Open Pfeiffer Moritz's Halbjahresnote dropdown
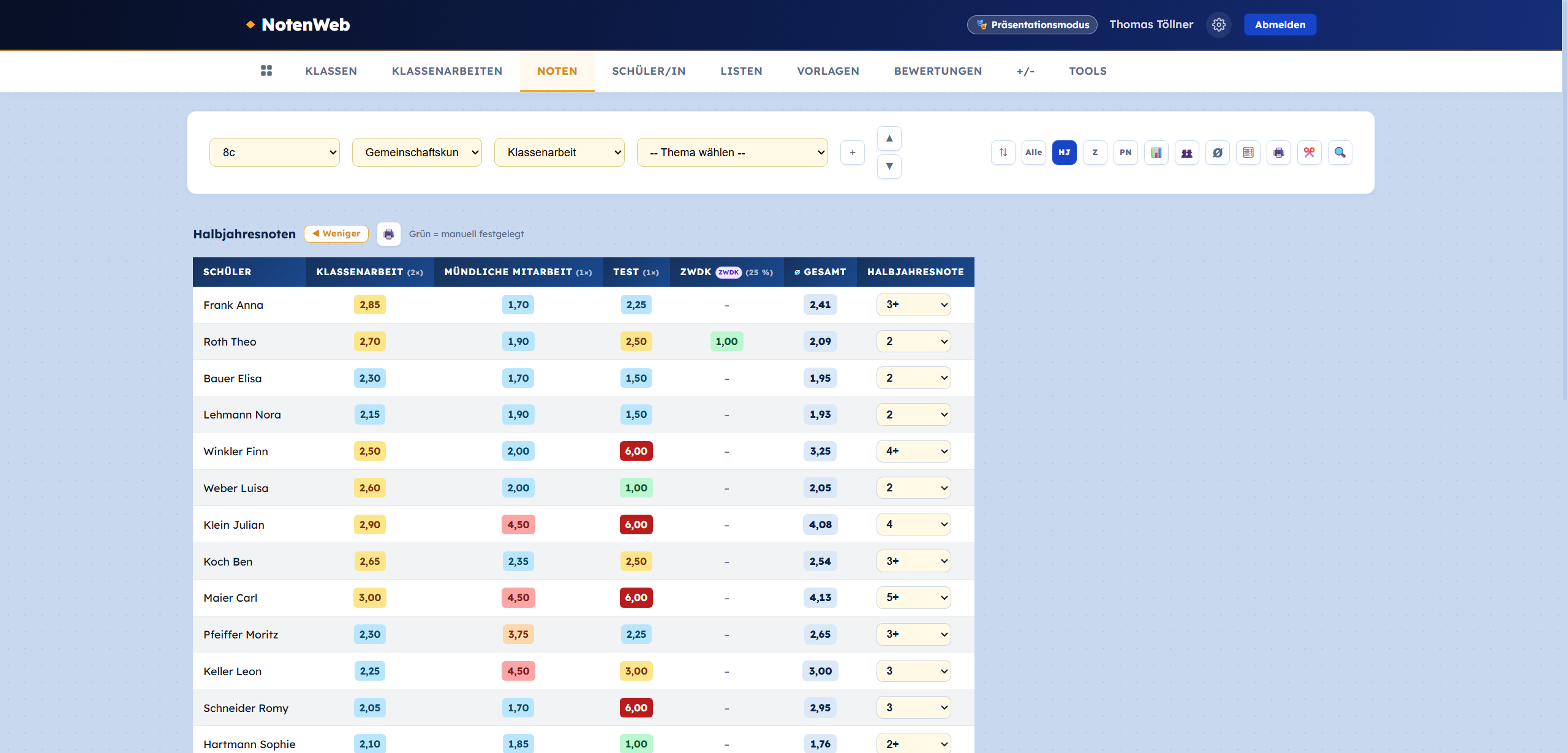1568x753 pixels. [913, 634]
